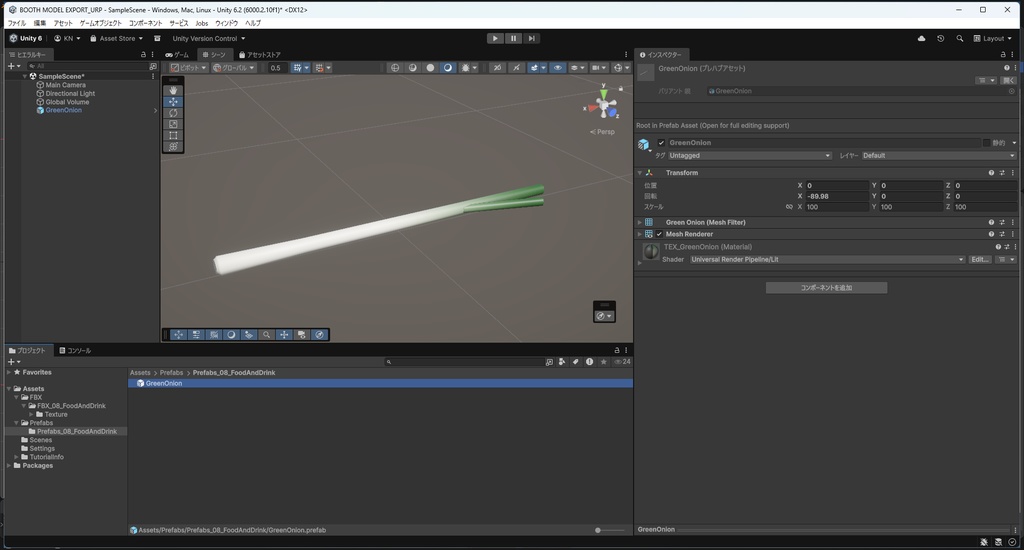Screen dimensions: 1024x550
Task: Click the Project favorites star filter icon
Action: coord(603,361)
